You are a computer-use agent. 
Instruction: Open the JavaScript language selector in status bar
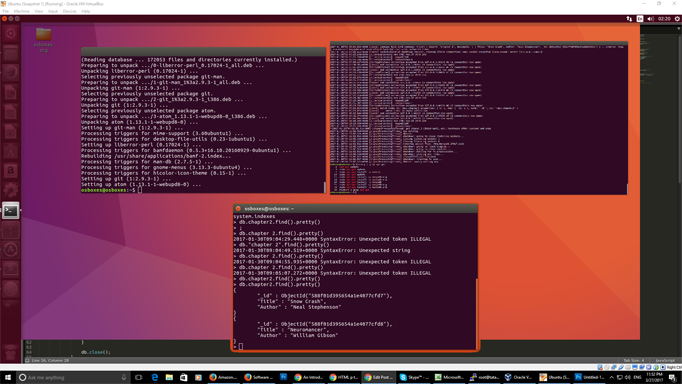(x=665, y=361)
